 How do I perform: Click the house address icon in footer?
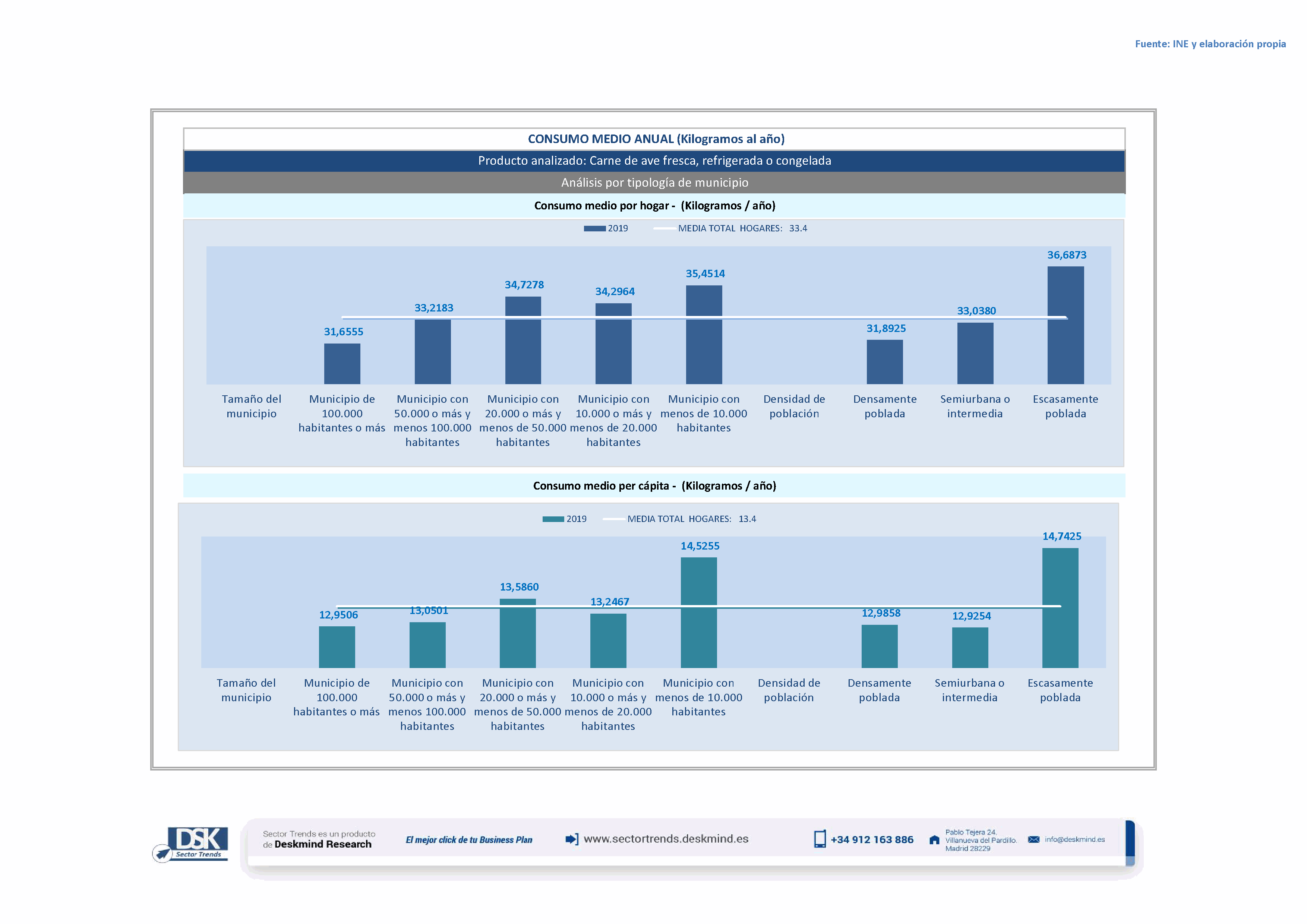pos(934,840)
